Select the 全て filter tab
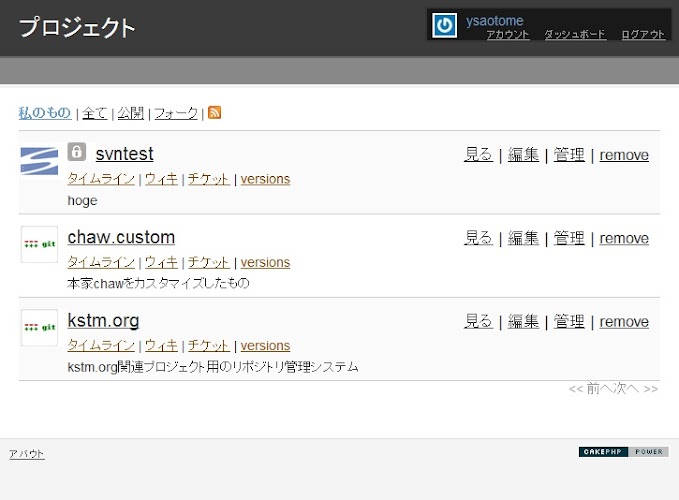 (x=95, y=113)
